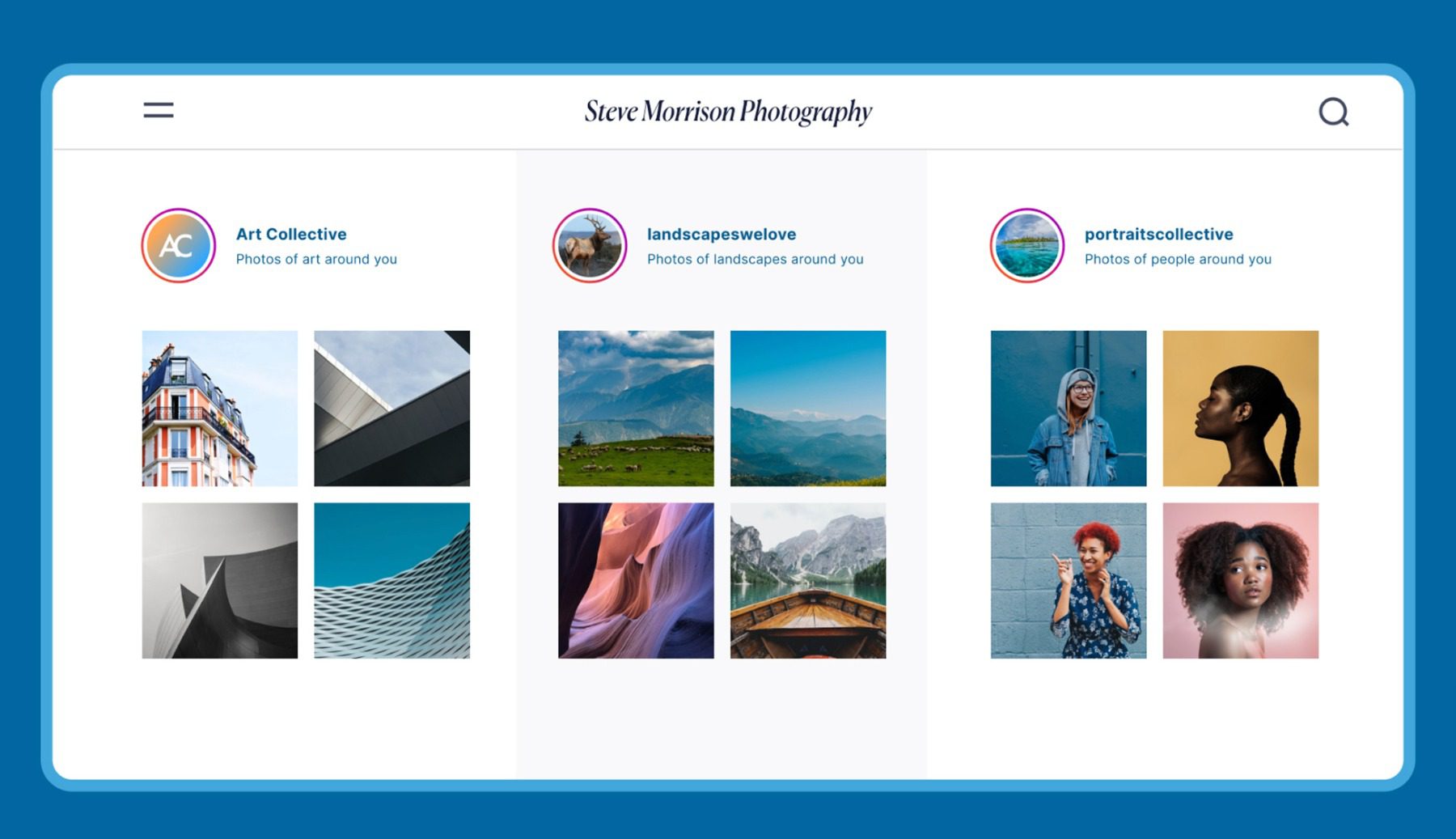Open the Art Collective AC avatar
This screenshot has height=839, width=1456.
pyautogui.click(x=179, y=245)
